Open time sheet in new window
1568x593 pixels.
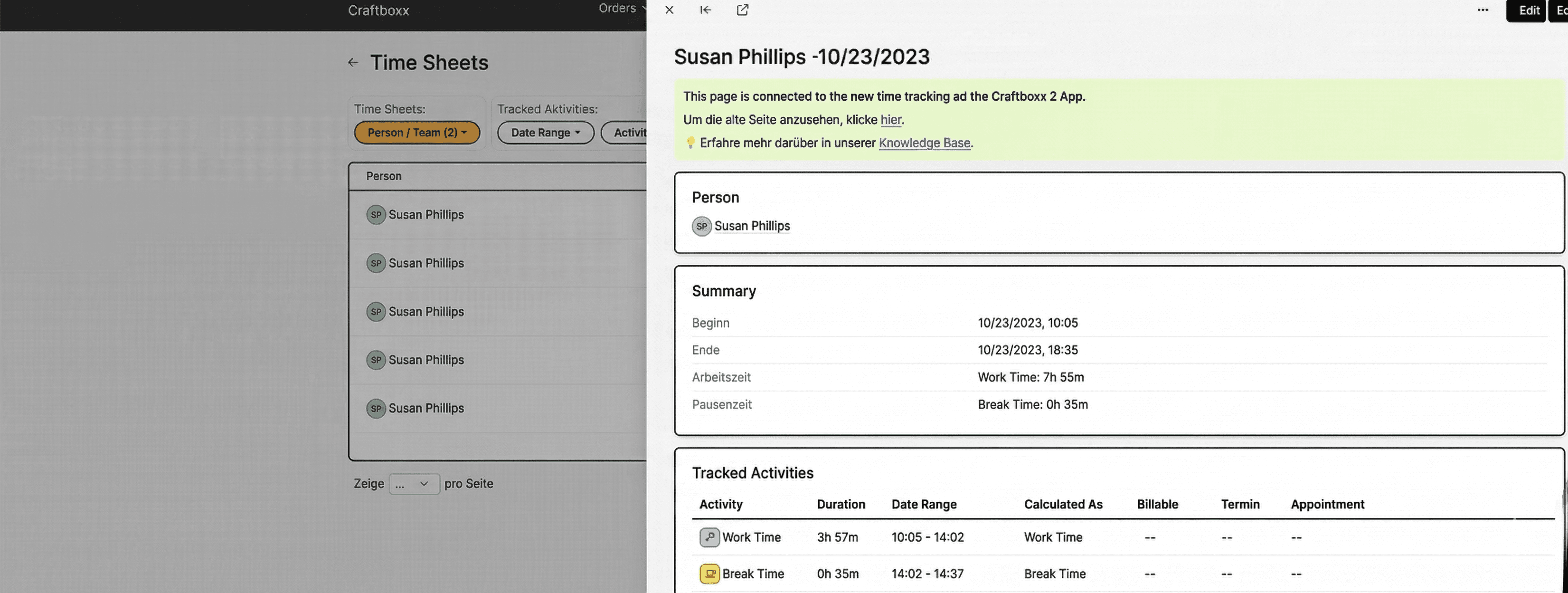(x=742, y=10)
